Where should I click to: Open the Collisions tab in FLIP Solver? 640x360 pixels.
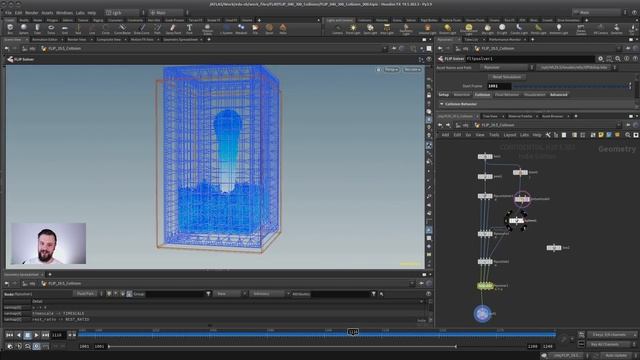(482, 95)
